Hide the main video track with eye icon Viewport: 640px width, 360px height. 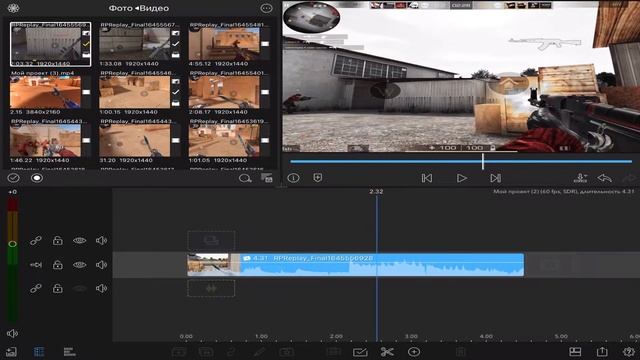coord(80,265)
